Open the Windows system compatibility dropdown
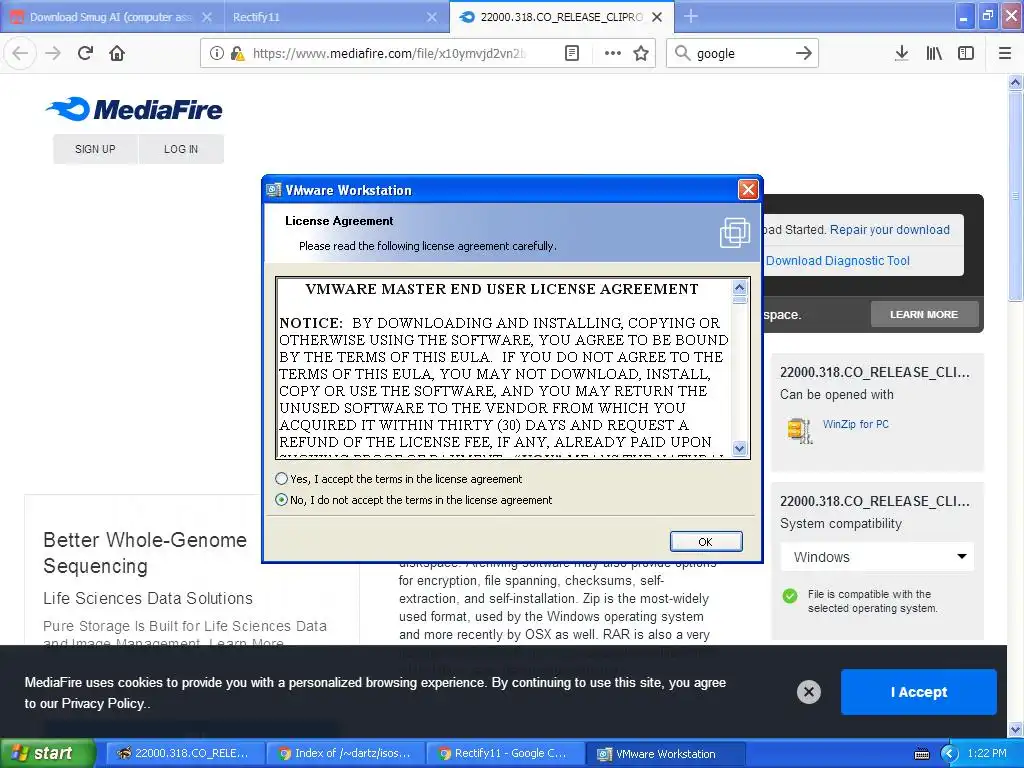The height and width of the screenshot is (768, 1024). (x=877, y=557)
